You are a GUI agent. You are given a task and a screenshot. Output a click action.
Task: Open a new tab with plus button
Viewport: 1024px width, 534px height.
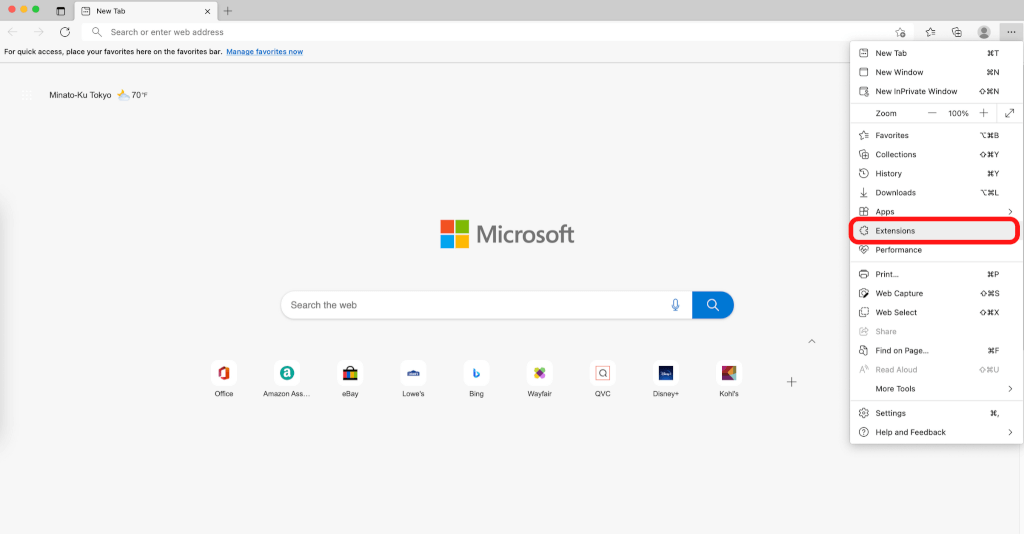tap(228, 11)
